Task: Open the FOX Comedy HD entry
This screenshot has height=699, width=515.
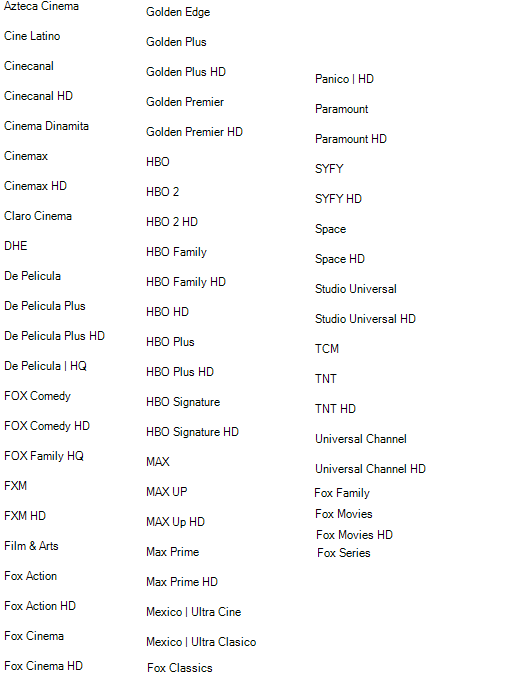Action: pos(47,426)
